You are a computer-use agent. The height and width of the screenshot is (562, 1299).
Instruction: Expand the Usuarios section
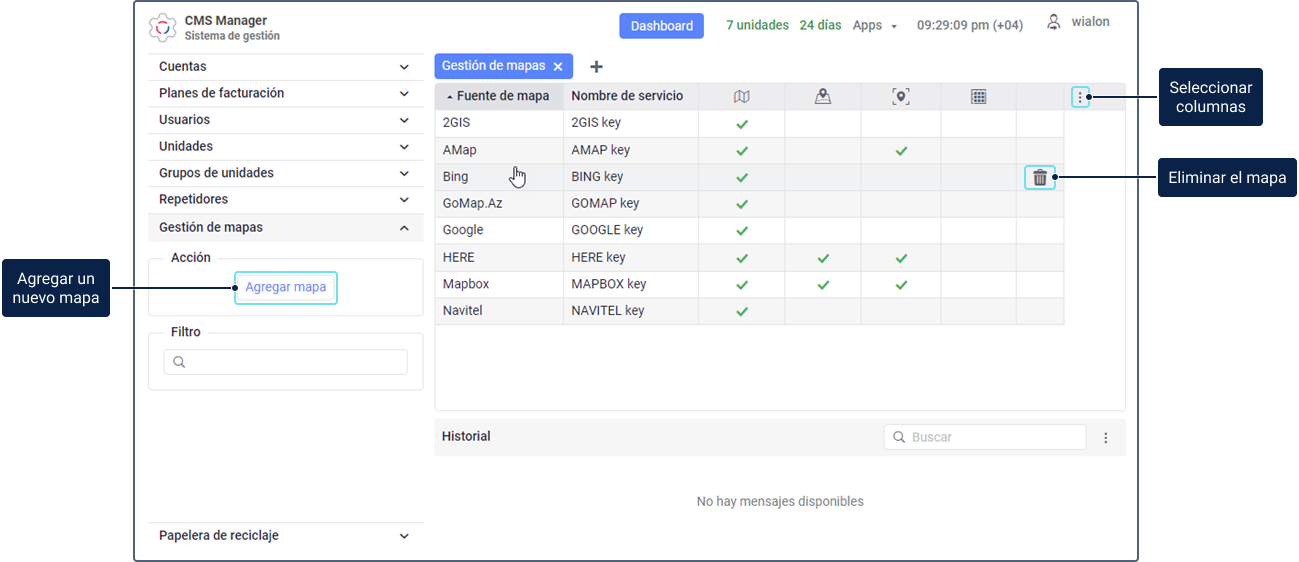[404, 120]
